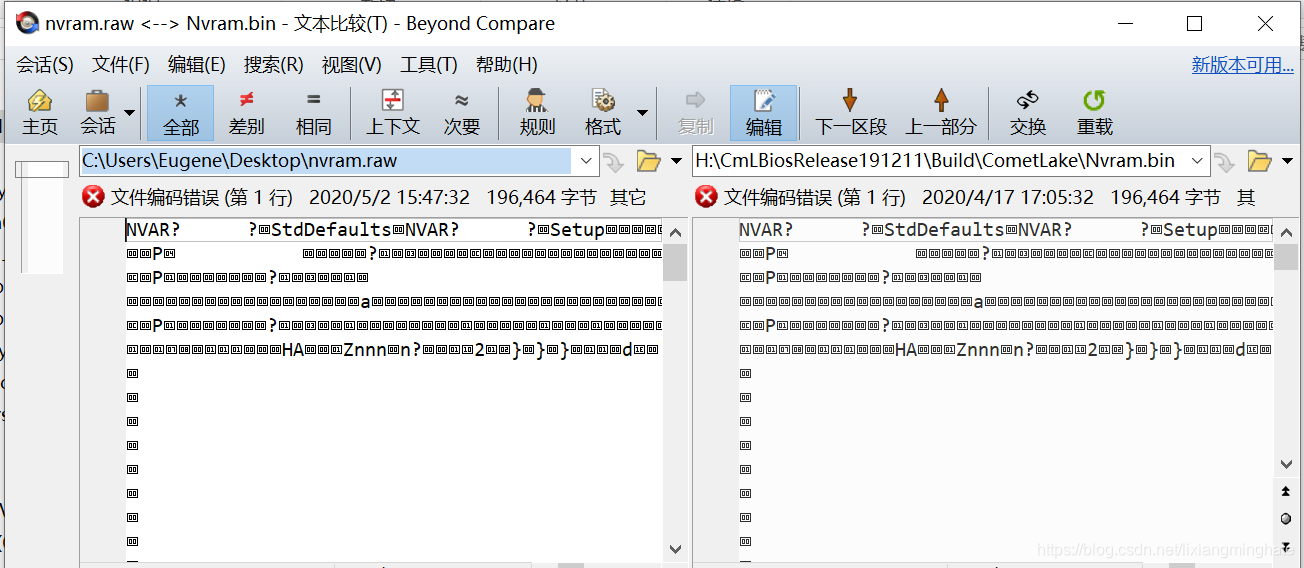The height and width of the screenshot is (568, 1304).
Task: Toggle Minor (次要) differences
Action: tap(462, 113)
